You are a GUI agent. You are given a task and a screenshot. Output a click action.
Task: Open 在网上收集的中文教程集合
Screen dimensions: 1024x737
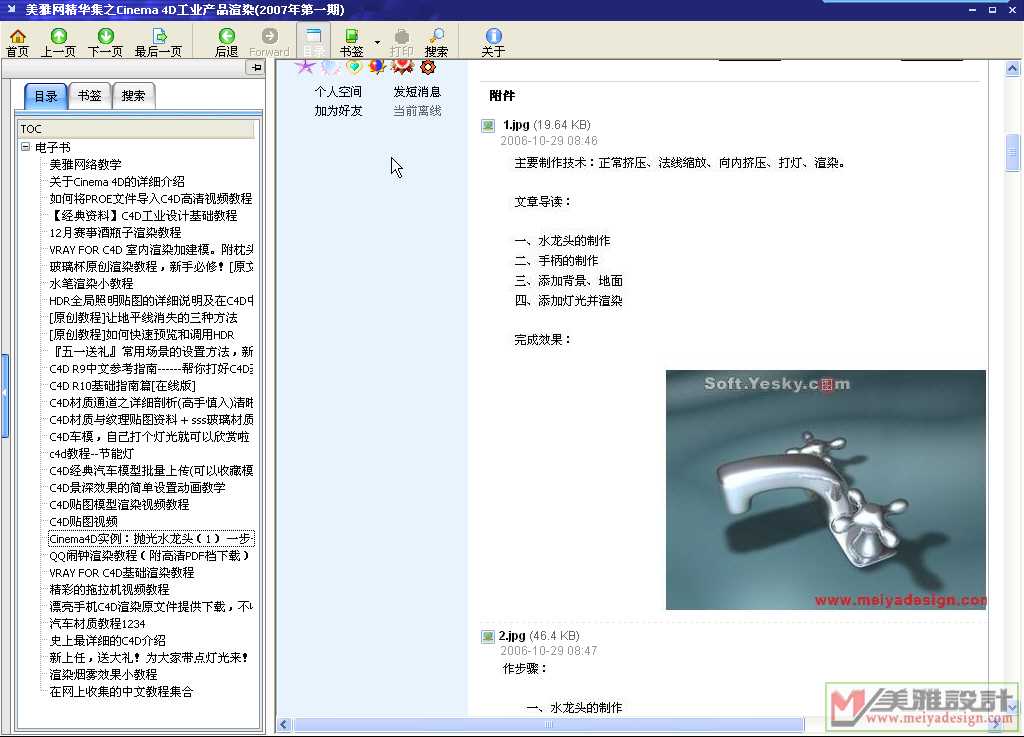[x=121, y=691]
